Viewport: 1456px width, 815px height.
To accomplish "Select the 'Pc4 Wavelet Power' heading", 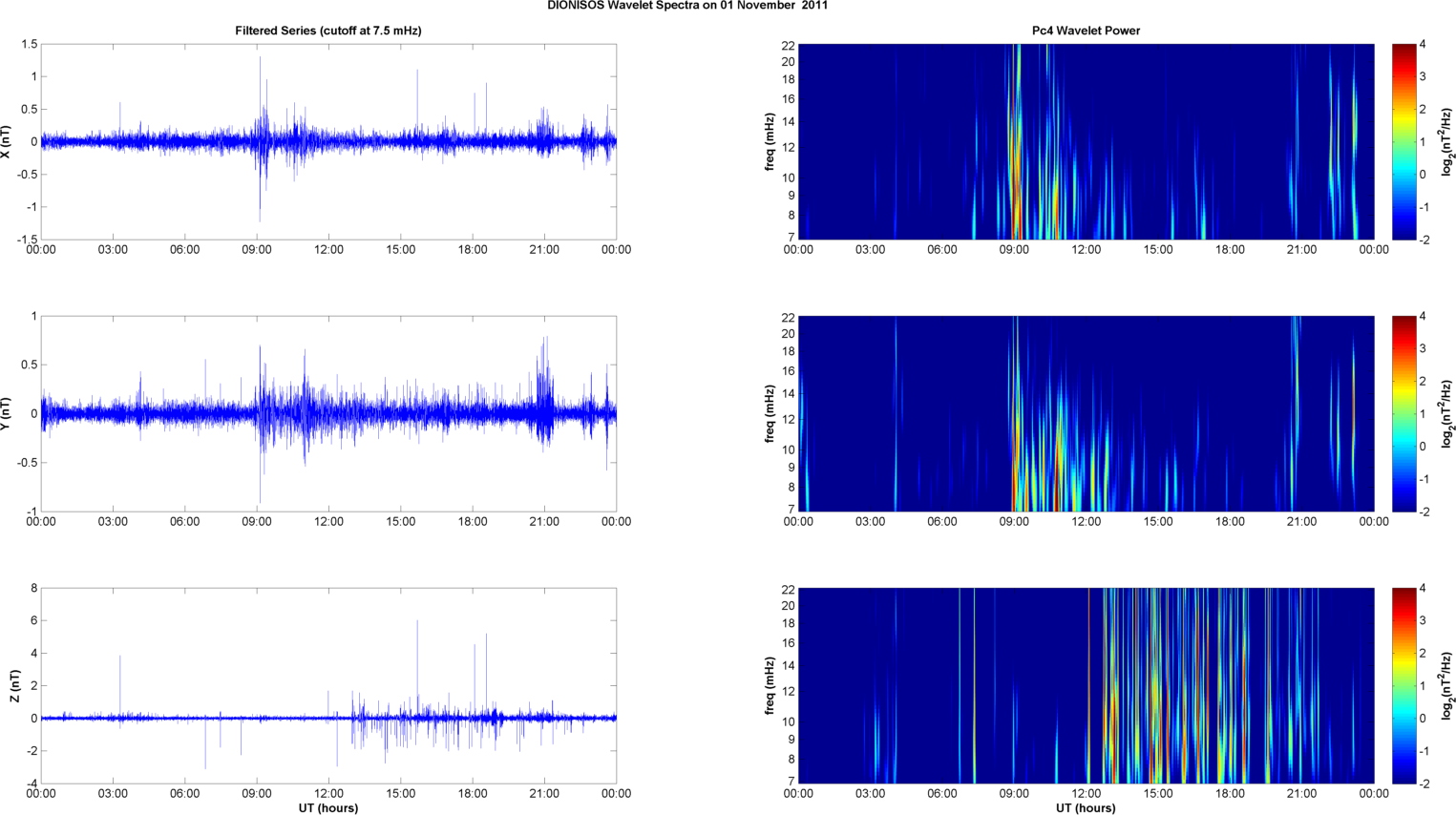I will point(1086,31).
